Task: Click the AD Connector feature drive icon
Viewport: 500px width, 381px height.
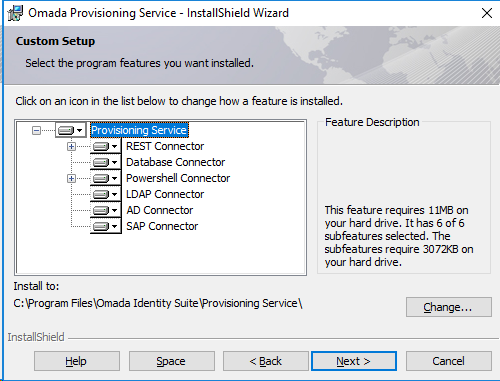Action: pos(105,210)
